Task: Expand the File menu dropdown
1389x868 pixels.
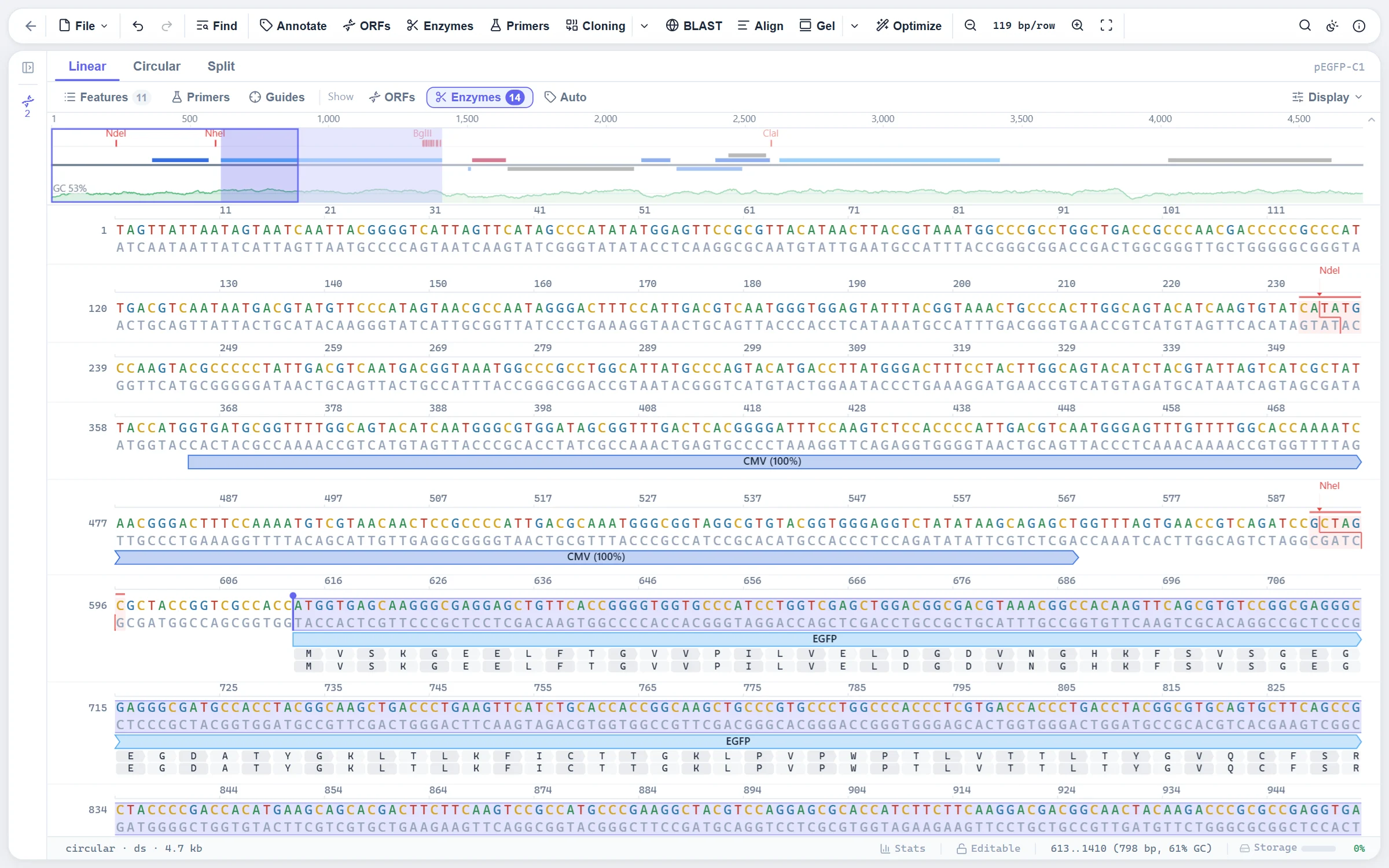Action: coord(84,26)
